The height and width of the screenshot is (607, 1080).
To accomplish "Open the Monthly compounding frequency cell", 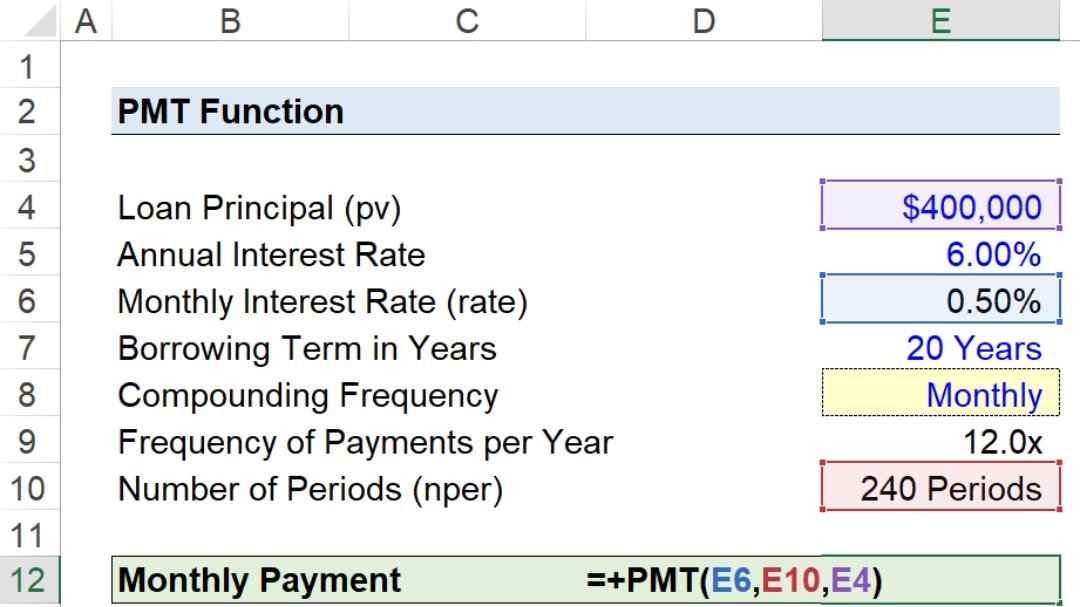I will 940,395.
